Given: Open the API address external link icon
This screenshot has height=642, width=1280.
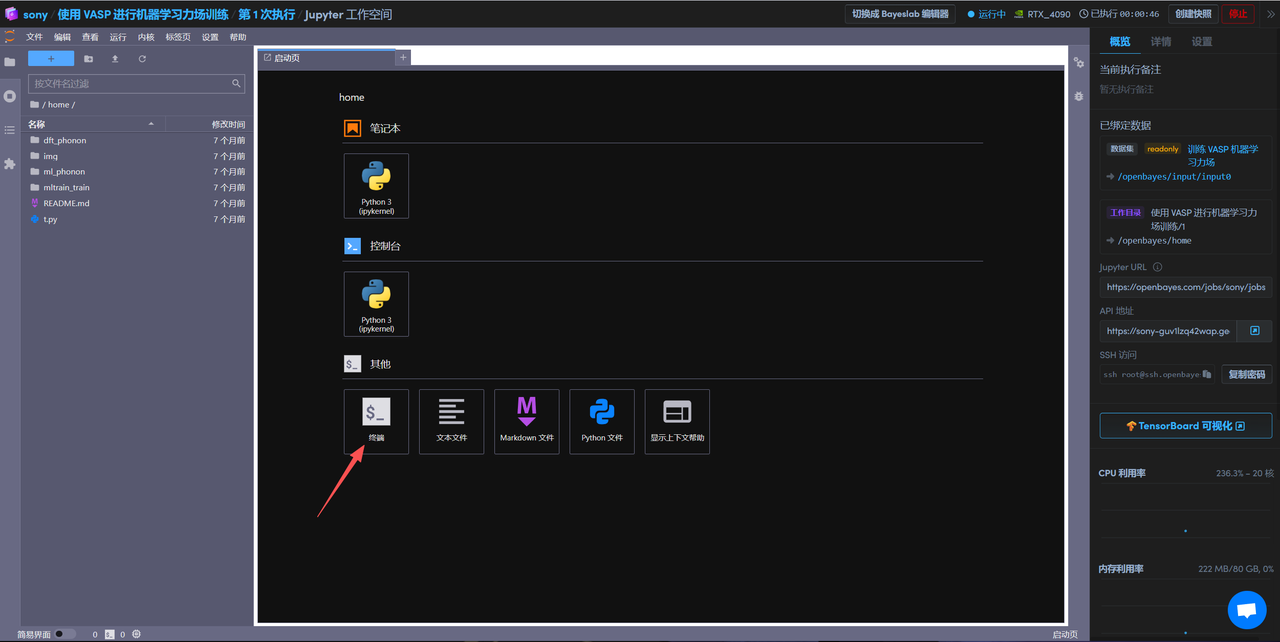Looking at the screenshot, I should click(x=1254, y=331).
